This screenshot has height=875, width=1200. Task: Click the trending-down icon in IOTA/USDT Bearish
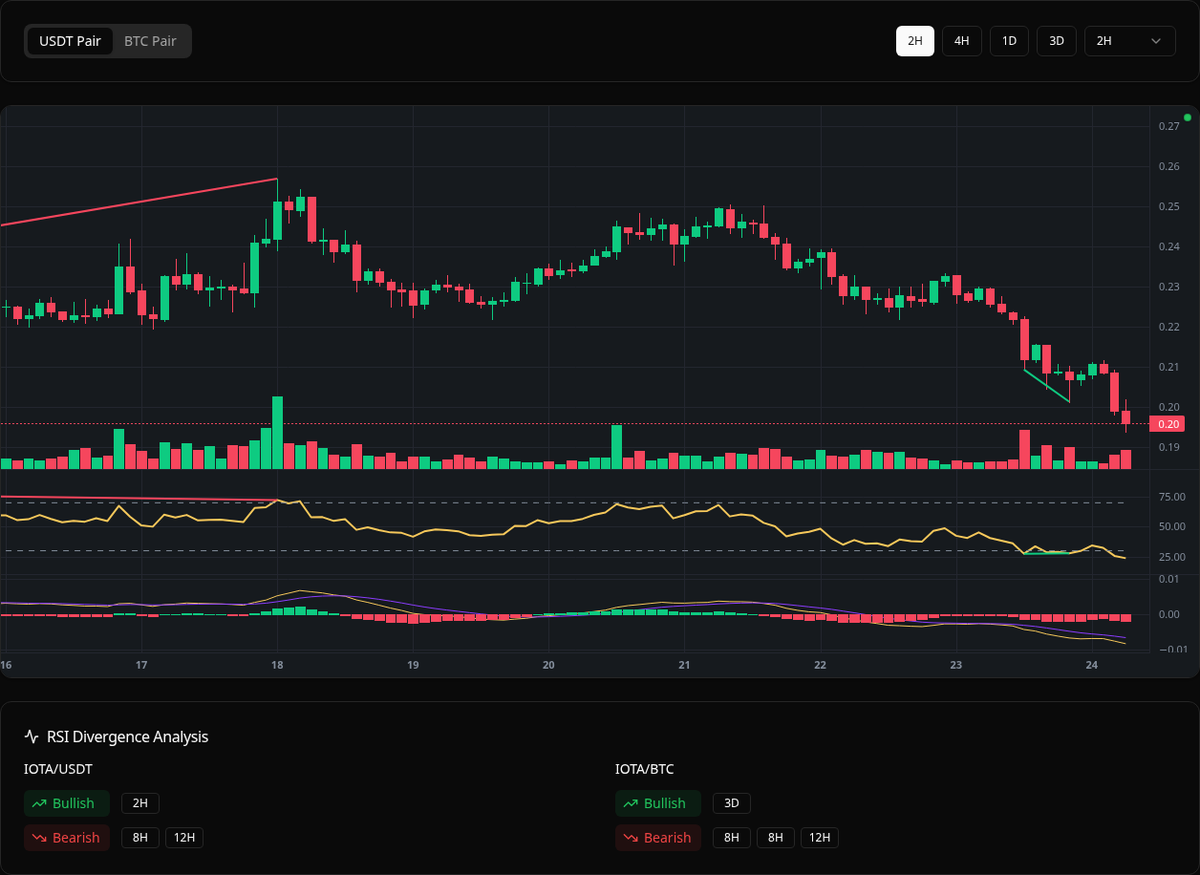[40, 838]
